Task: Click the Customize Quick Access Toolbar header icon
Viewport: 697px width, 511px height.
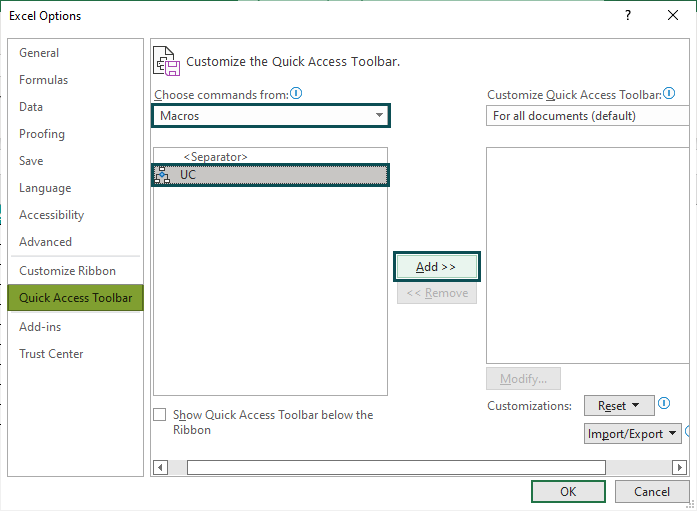Action: pyautogui.click(x=167, y=61)
